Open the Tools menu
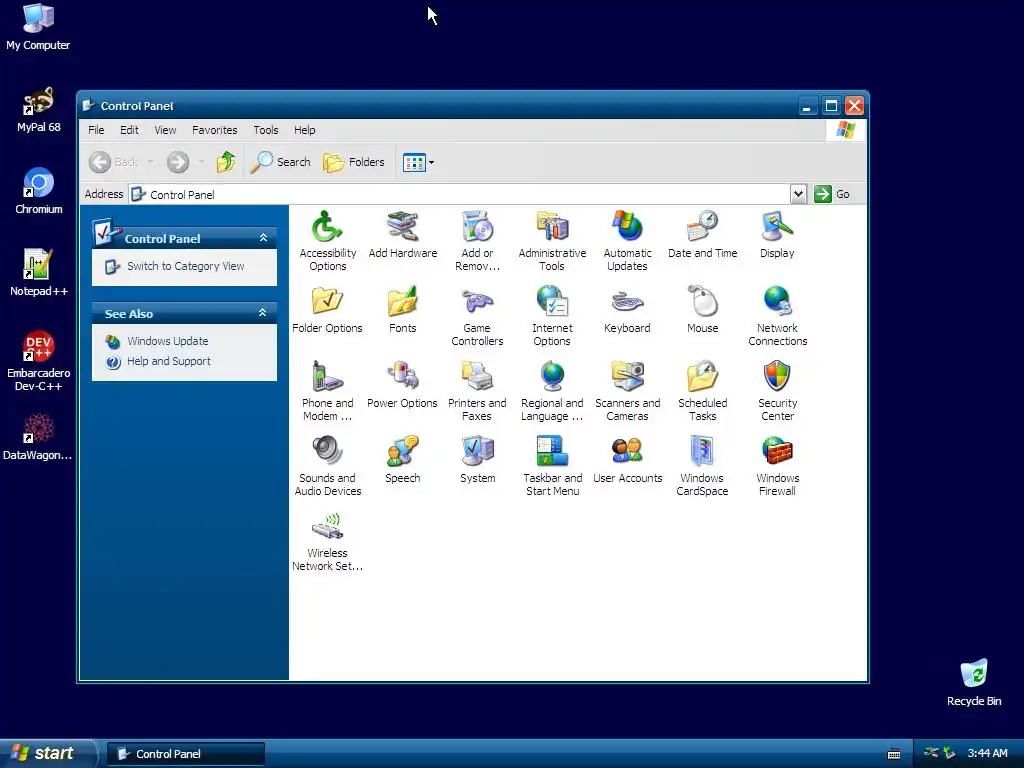 tap(266, 130)
